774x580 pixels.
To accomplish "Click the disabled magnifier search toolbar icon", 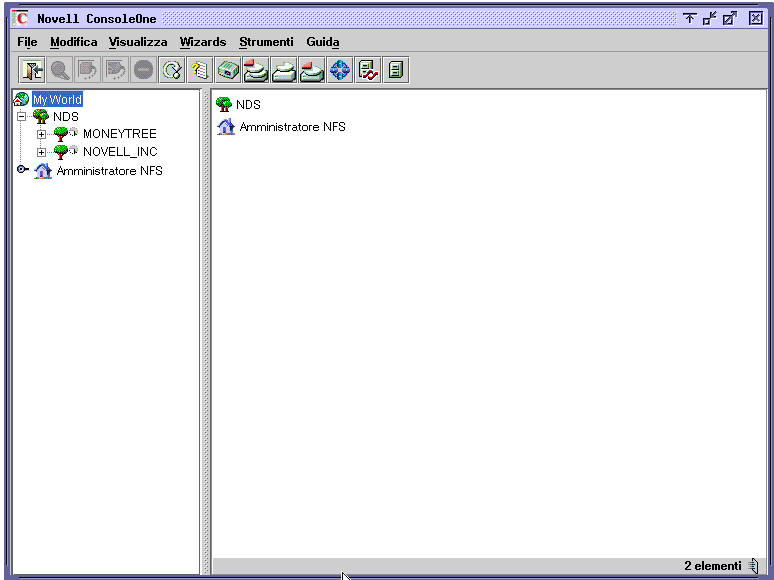I will (x=60, y=71).
